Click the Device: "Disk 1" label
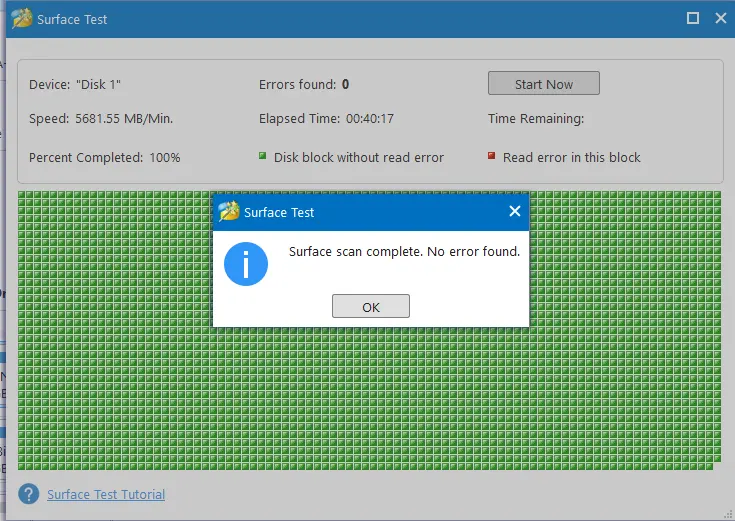The width and height of the screenshot is (735, 521). coord(75,84)
